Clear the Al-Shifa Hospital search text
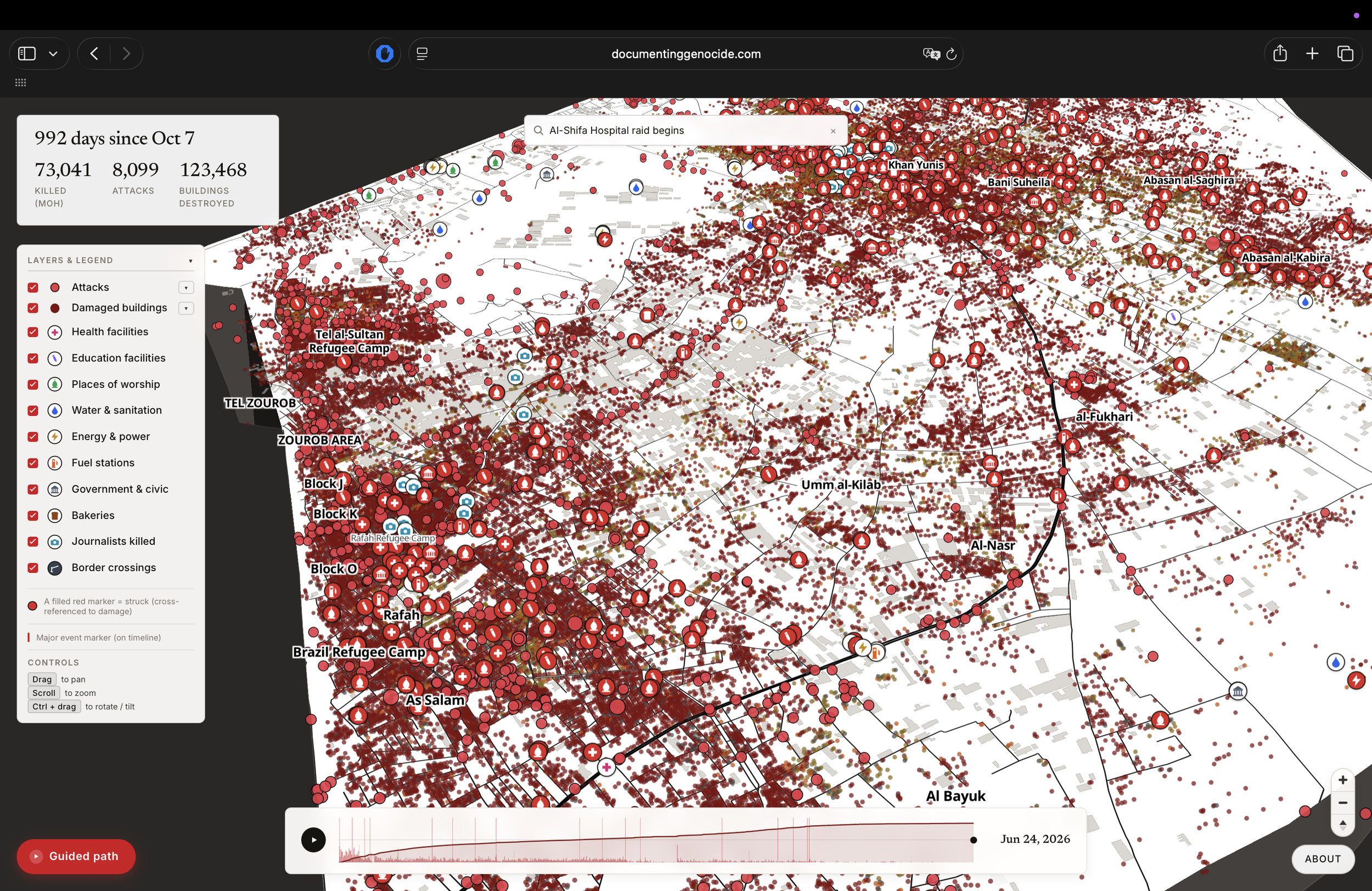Viewport: 1372px width, 891px height. tap(833, 131)
